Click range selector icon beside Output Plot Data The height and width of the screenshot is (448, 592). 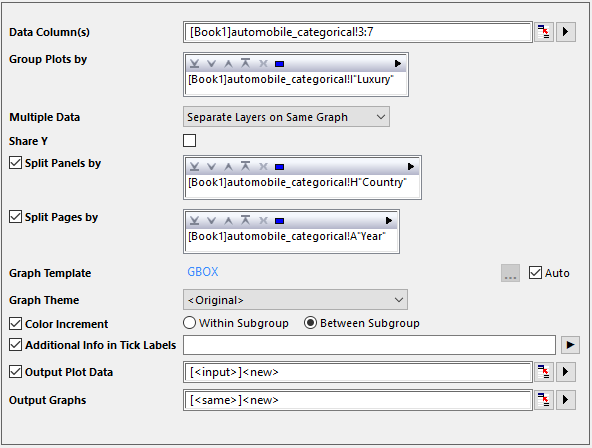[544, 372]
